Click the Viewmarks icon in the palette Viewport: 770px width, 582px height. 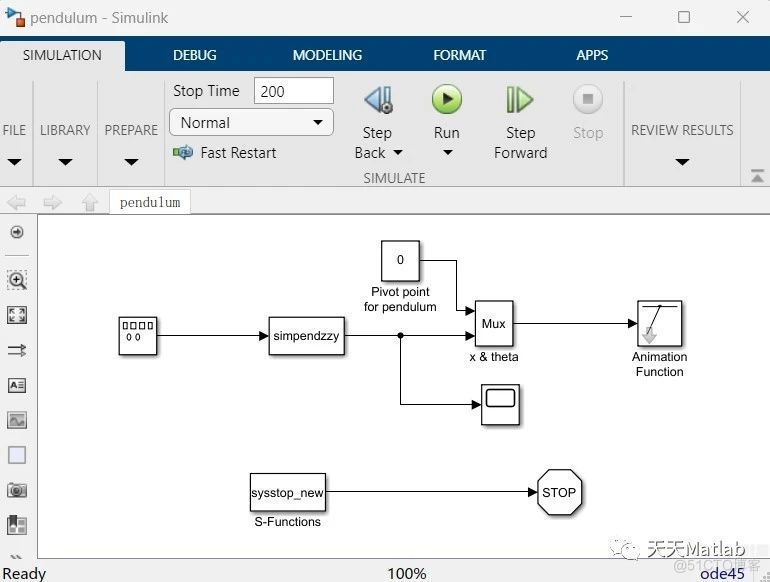pos(17,525)
